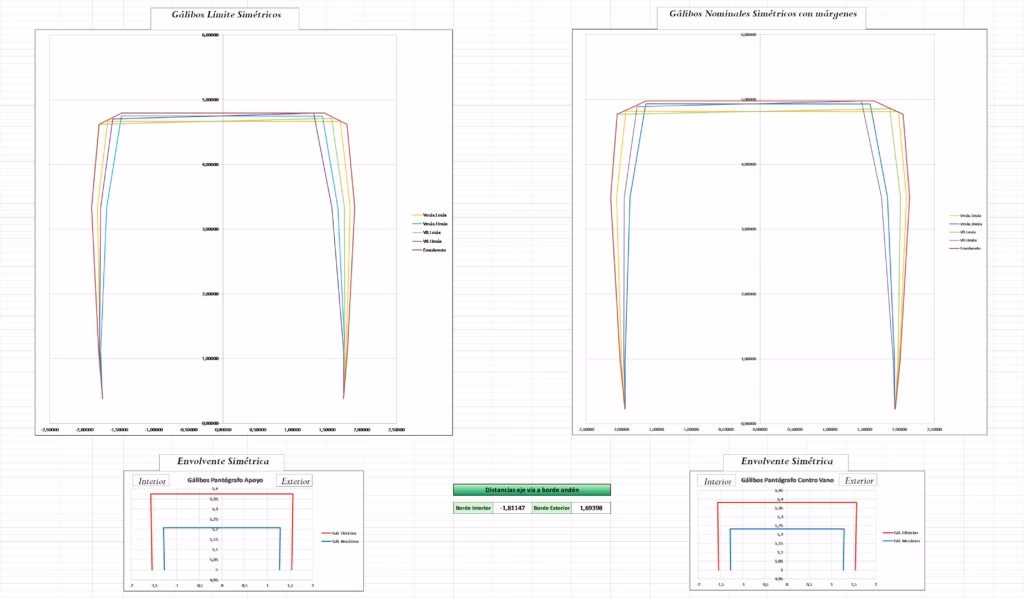Click the 'Gálibos Pantógrafo Apoyo' chart title
The width and height of the screenshot is (1024, 598).
click(x=224, y=480)
